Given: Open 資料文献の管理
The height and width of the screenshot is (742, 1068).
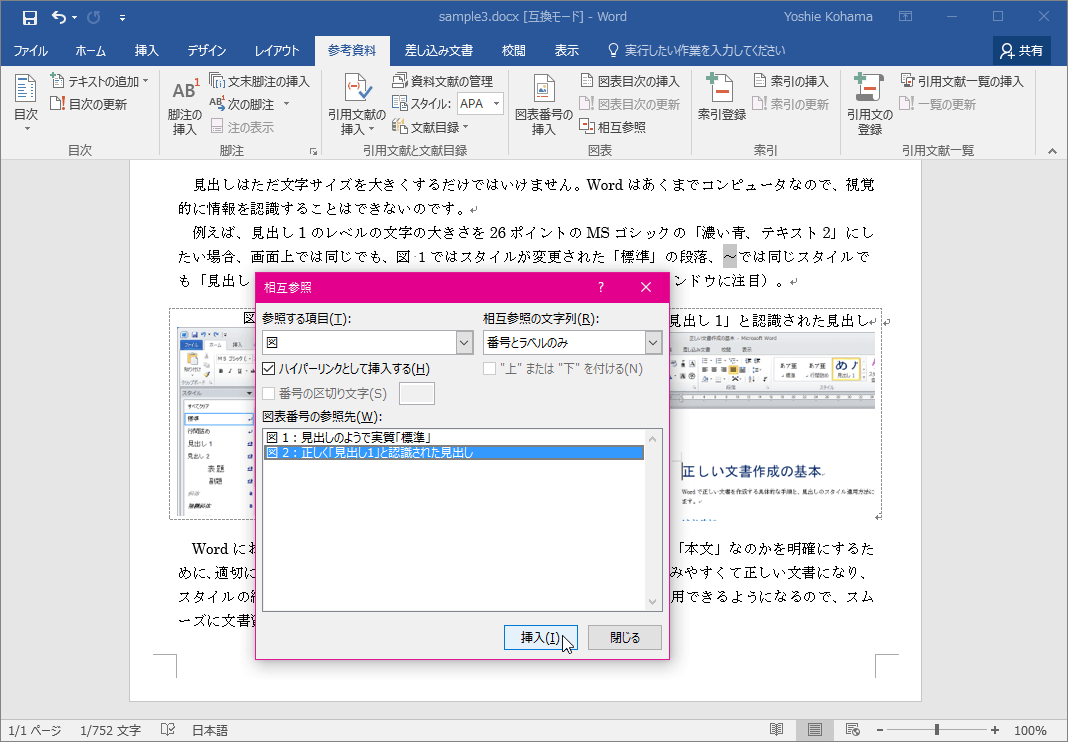Looking at the screenshot, I should click(443, 81).
